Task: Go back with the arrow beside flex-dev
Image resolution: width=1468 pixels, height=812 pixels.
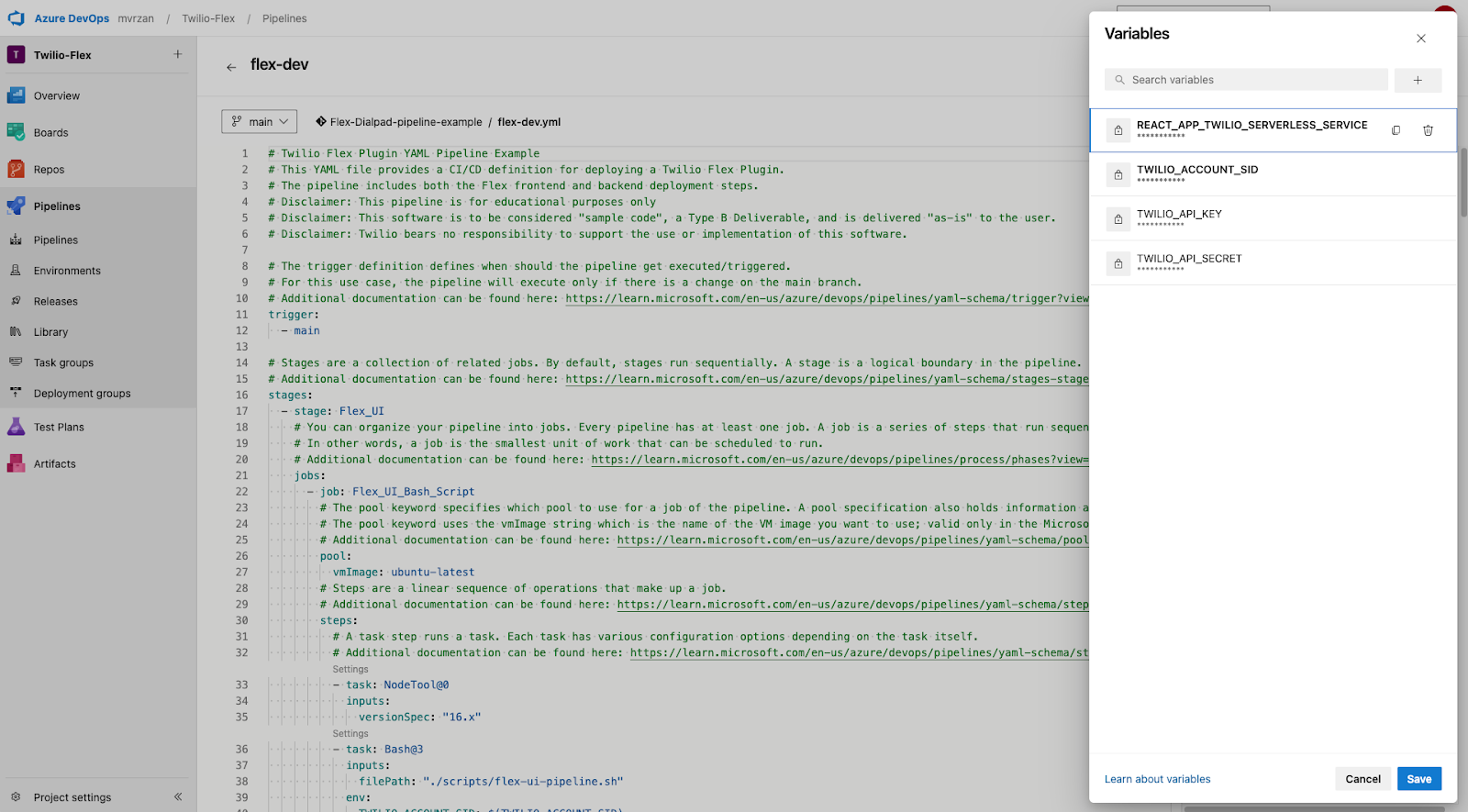Action: pyautogui.click(x=231, y=67)
